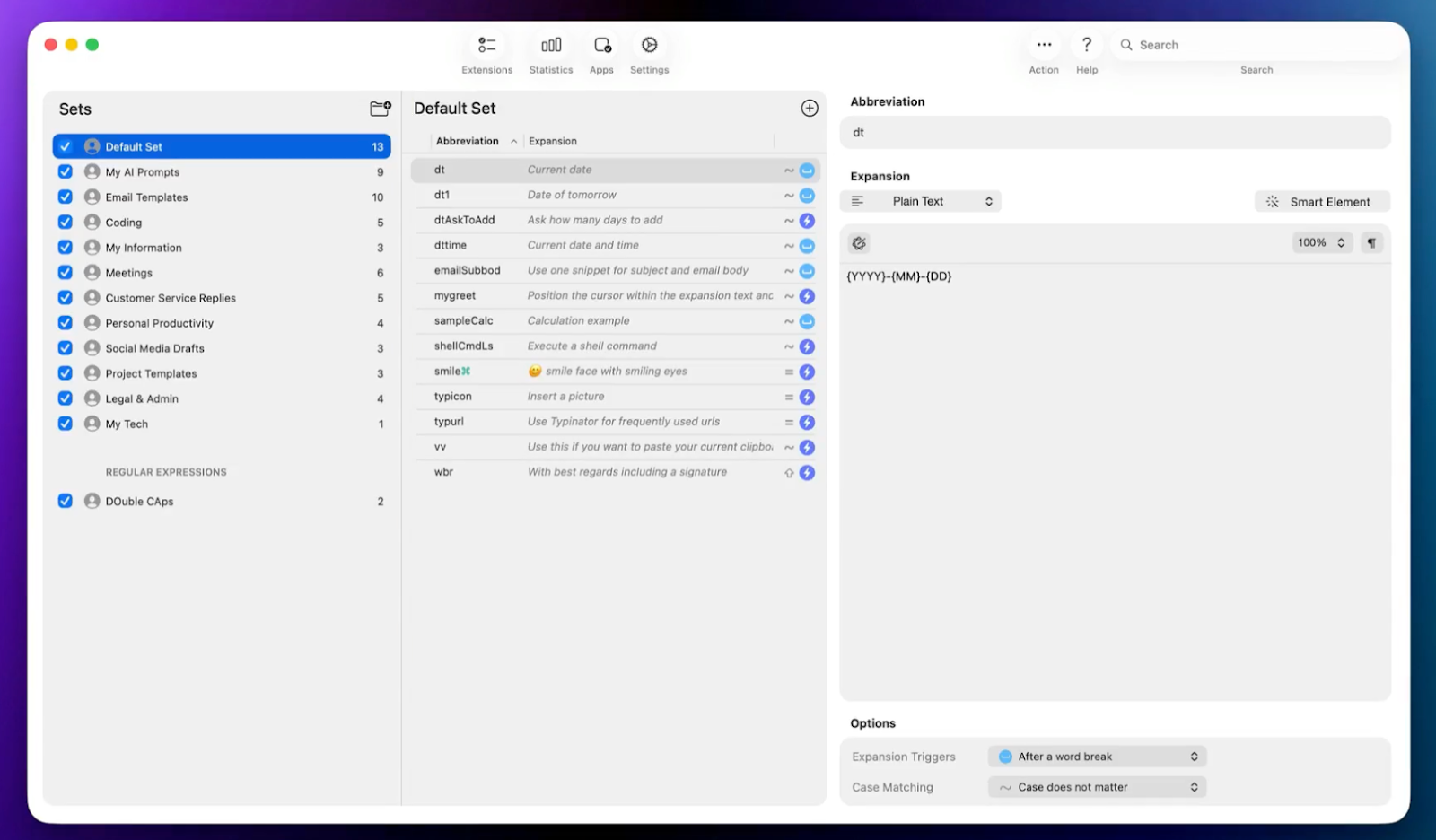Select the Legal & Admin set
The width and height of the screenshot is (1436, 840).
[x=222, y=398]
